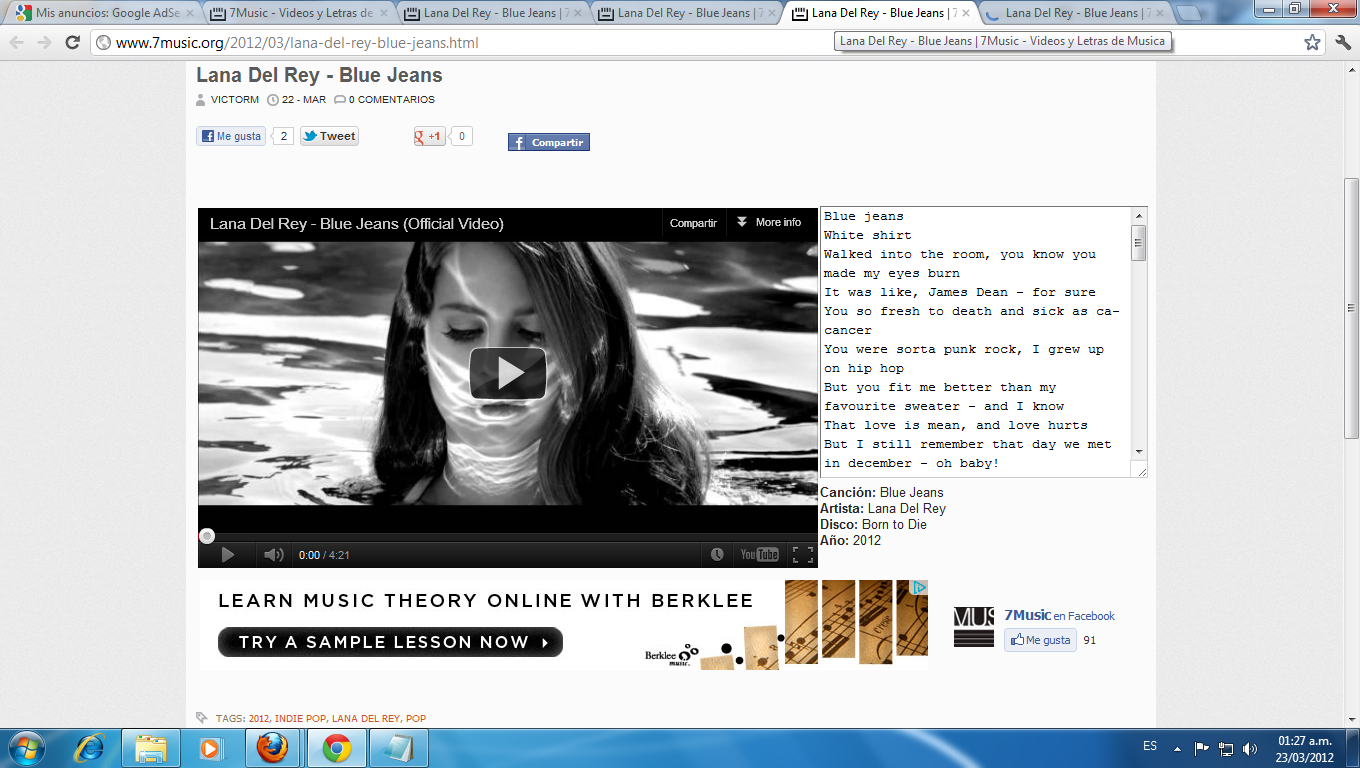Enter fullscreen mode on the video
1360x768 pixels.
coord(802,554)
